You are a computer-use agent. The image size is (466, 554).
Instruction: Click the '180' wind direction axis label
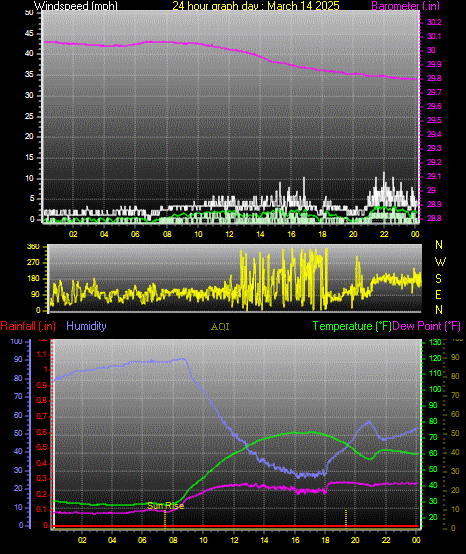point(33,279)
